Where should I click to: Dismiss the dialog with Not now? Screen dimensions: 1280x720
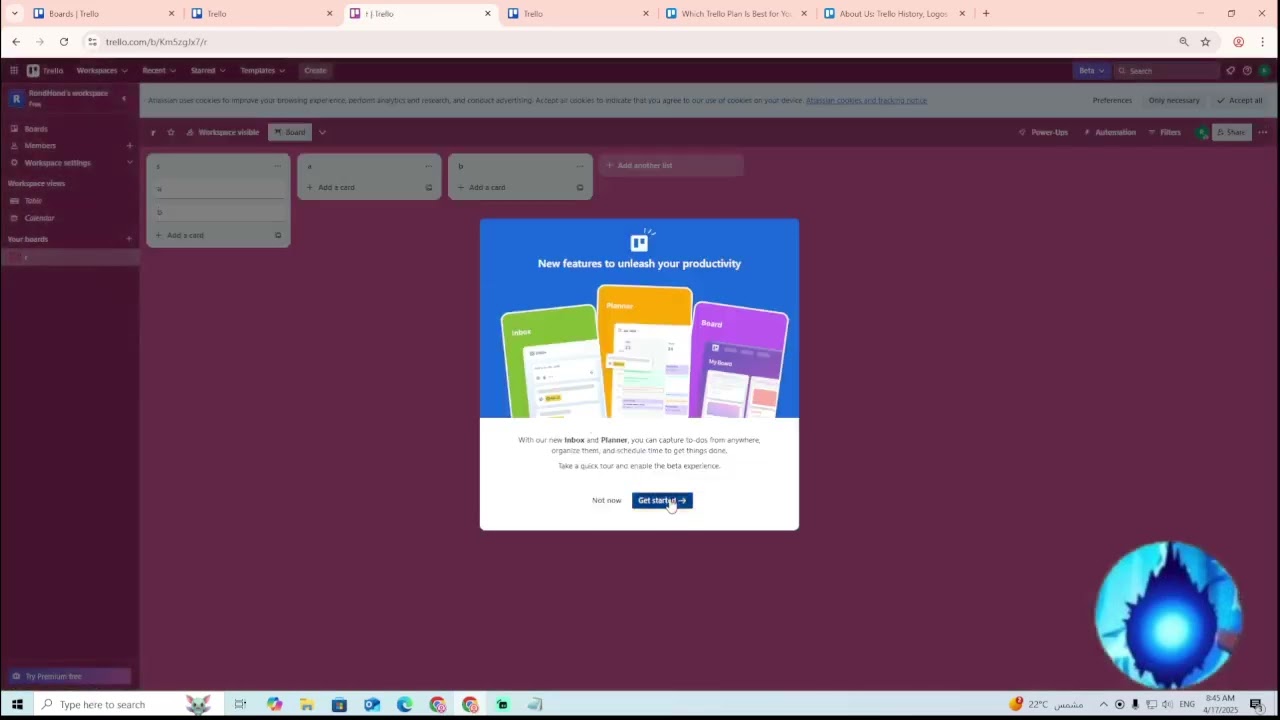click(x=606, y=500)
